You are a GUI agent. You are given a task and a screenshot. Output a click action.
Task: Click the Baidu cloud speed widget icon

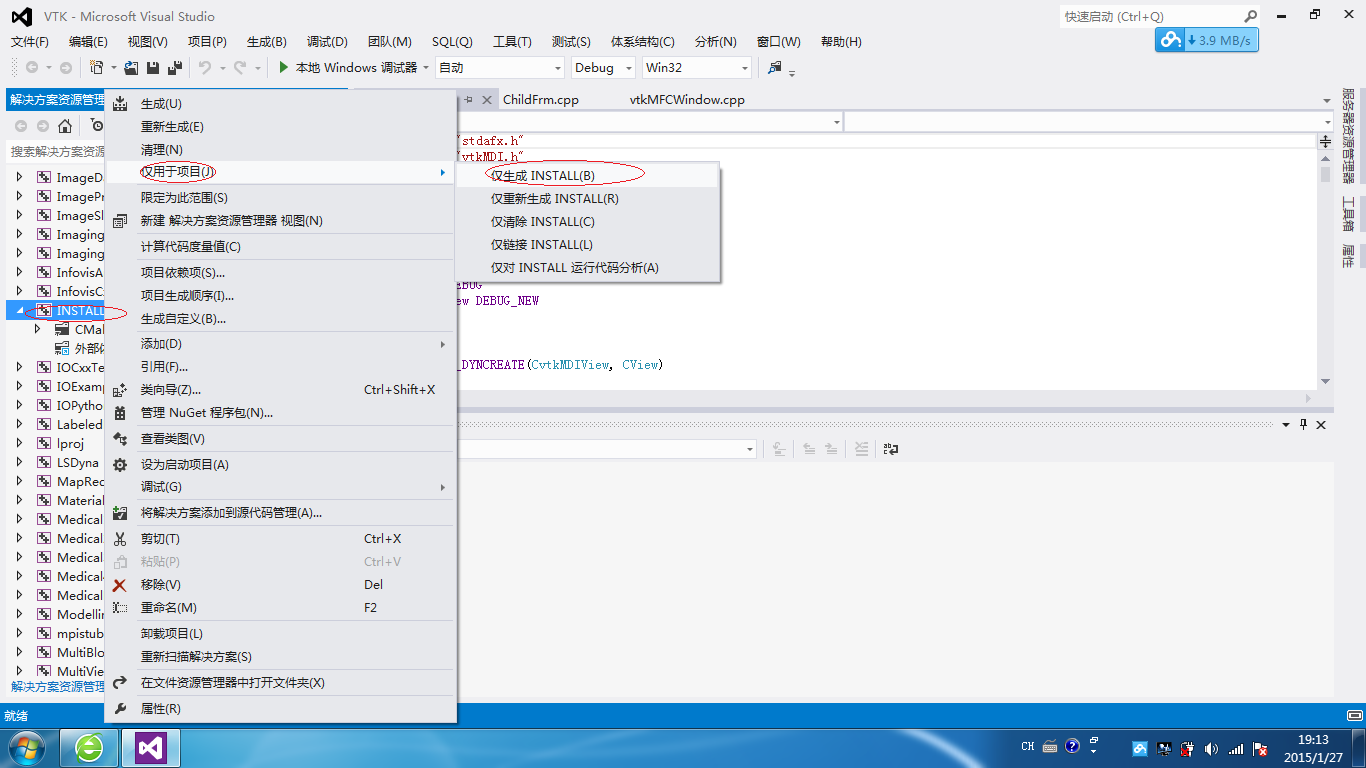(1170, 40)
